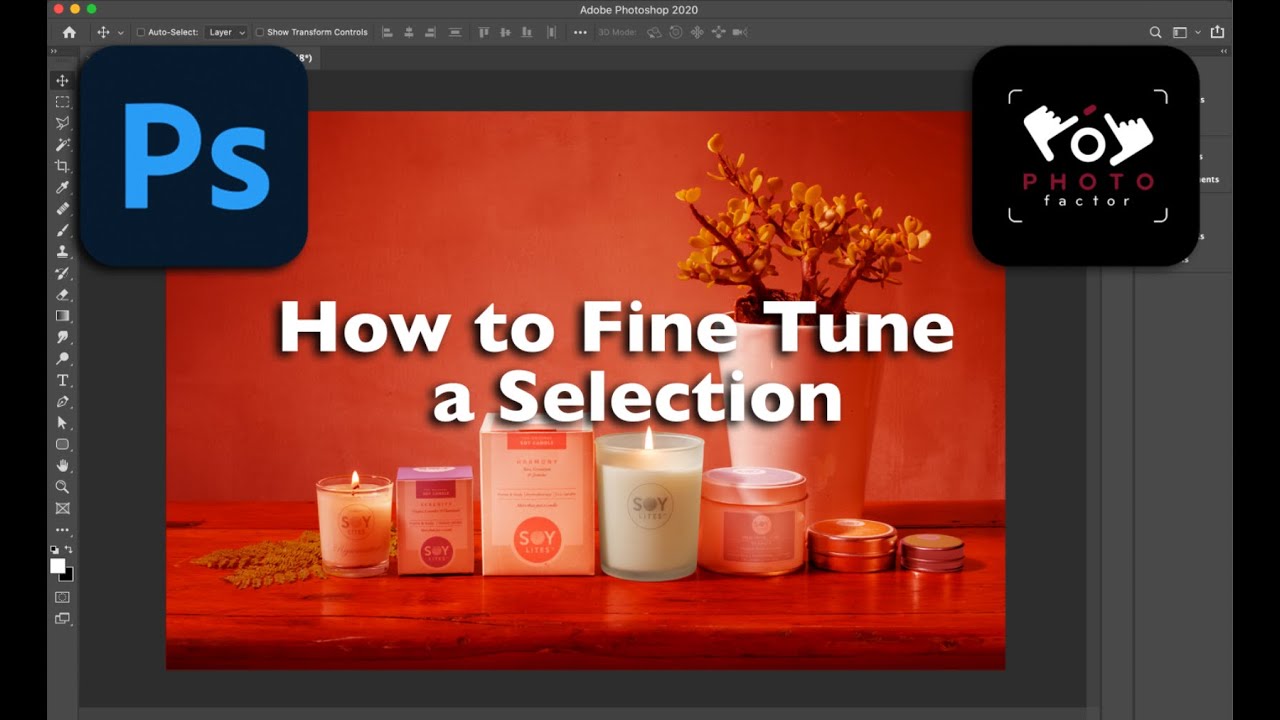
Task: Select the Magic Wand tool
Action: coord(62,145)
